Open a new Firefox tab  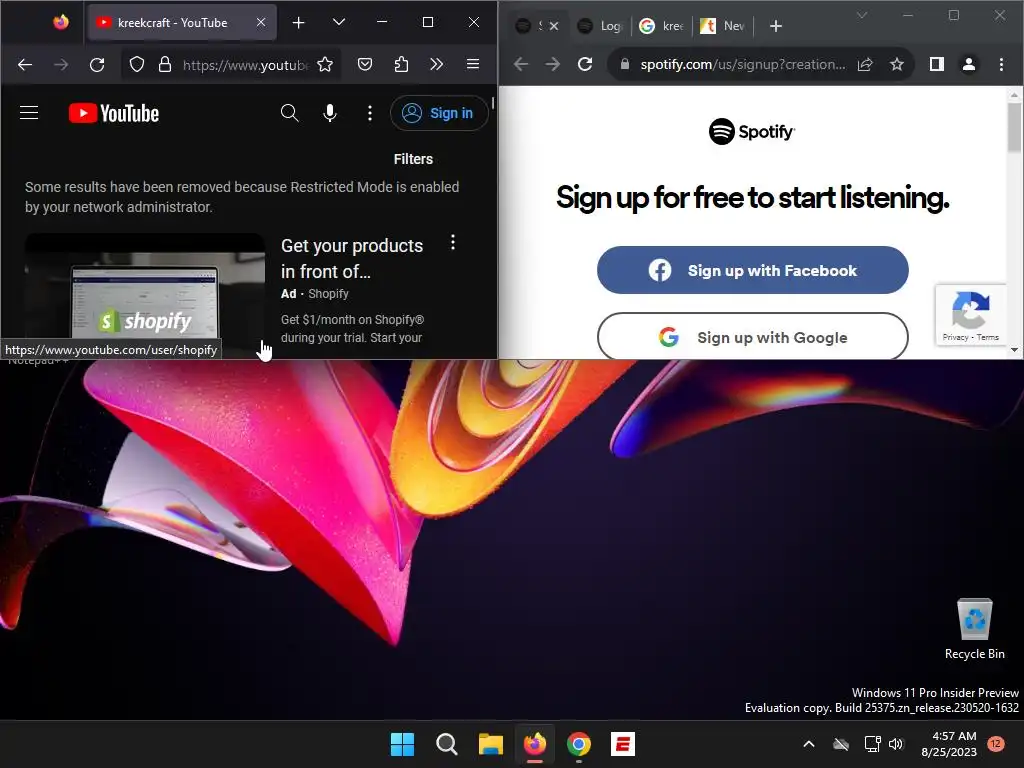298,23
